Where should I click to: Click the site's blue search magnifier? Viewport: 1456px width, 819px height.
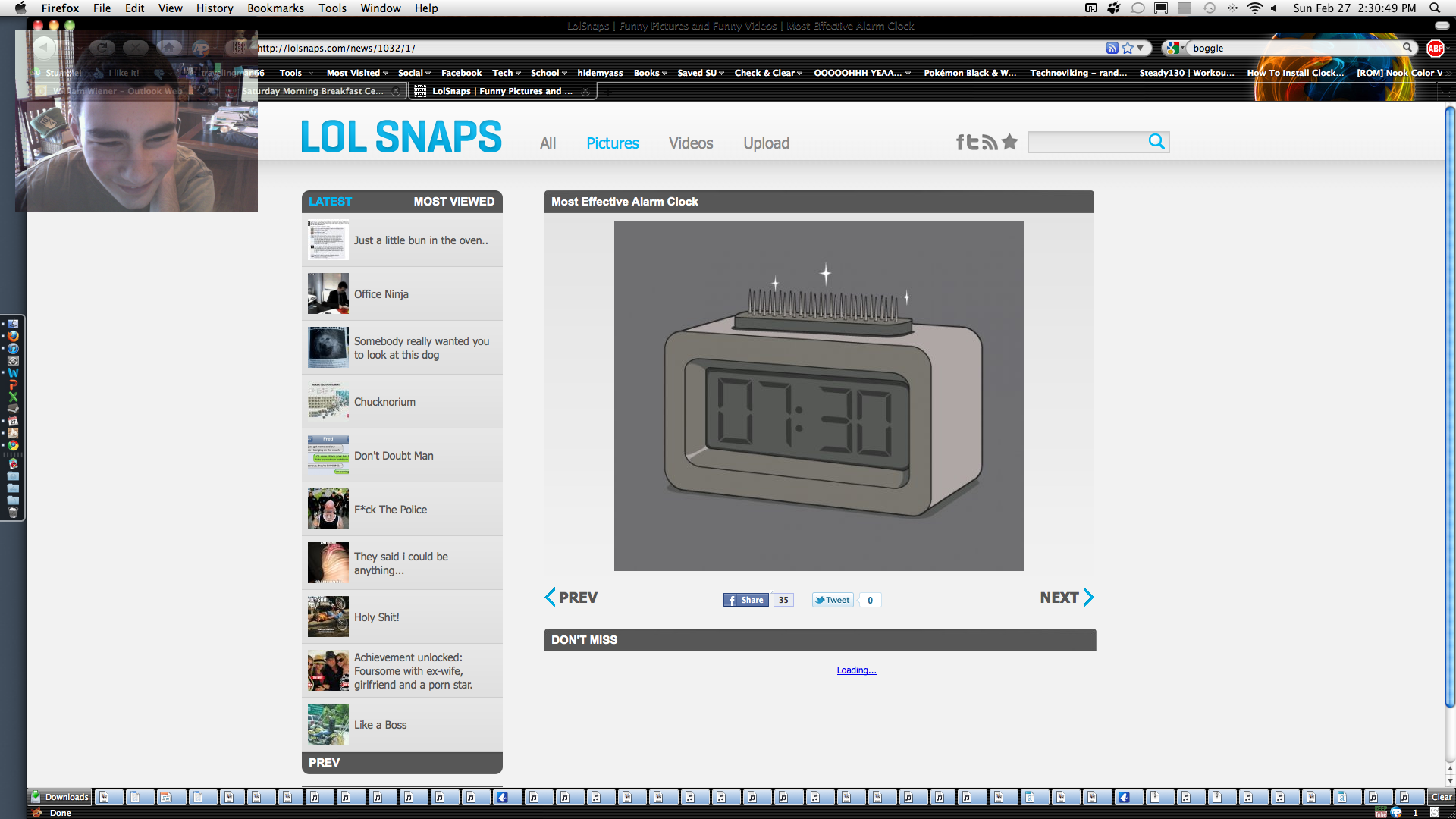pyautogui.click(x=1156, y=142)
